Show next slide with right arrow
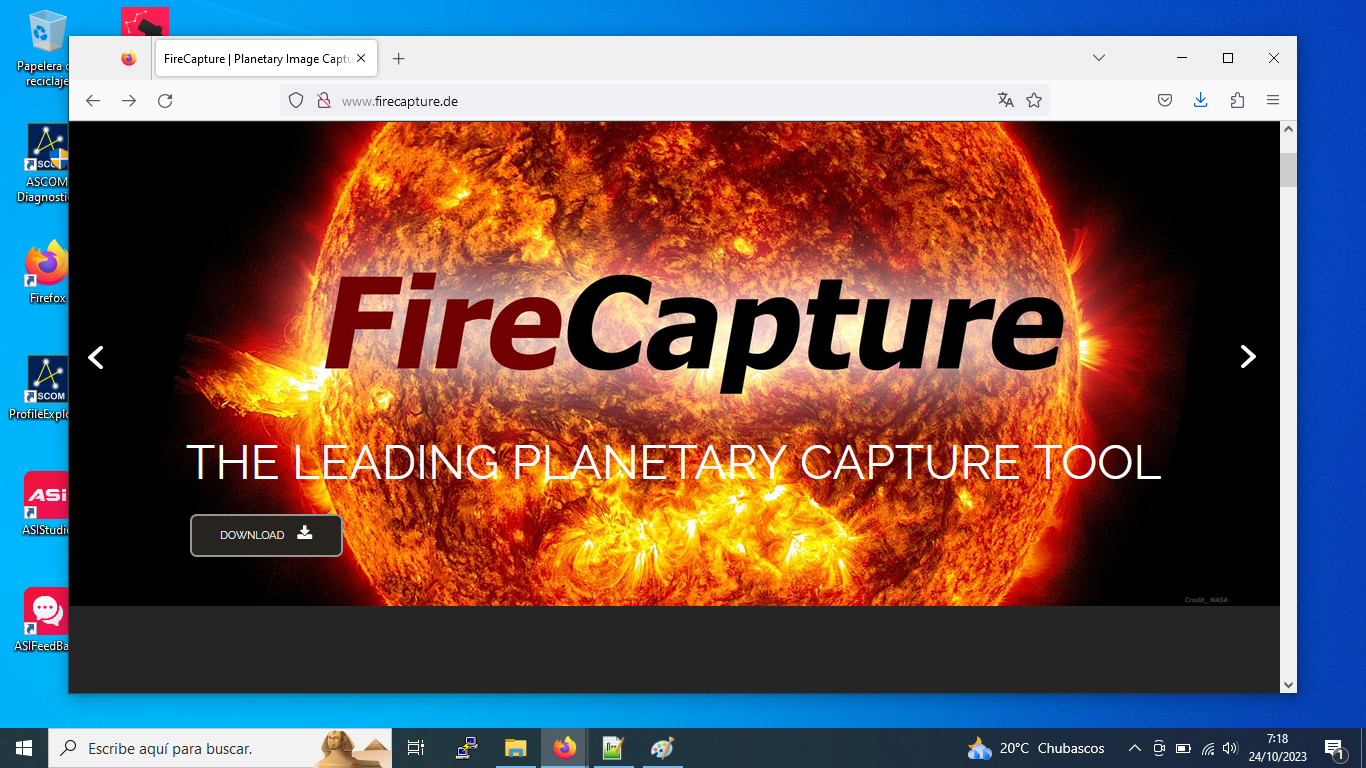The height and width of the screenshot is (768, 1366). pos(1248,357)
